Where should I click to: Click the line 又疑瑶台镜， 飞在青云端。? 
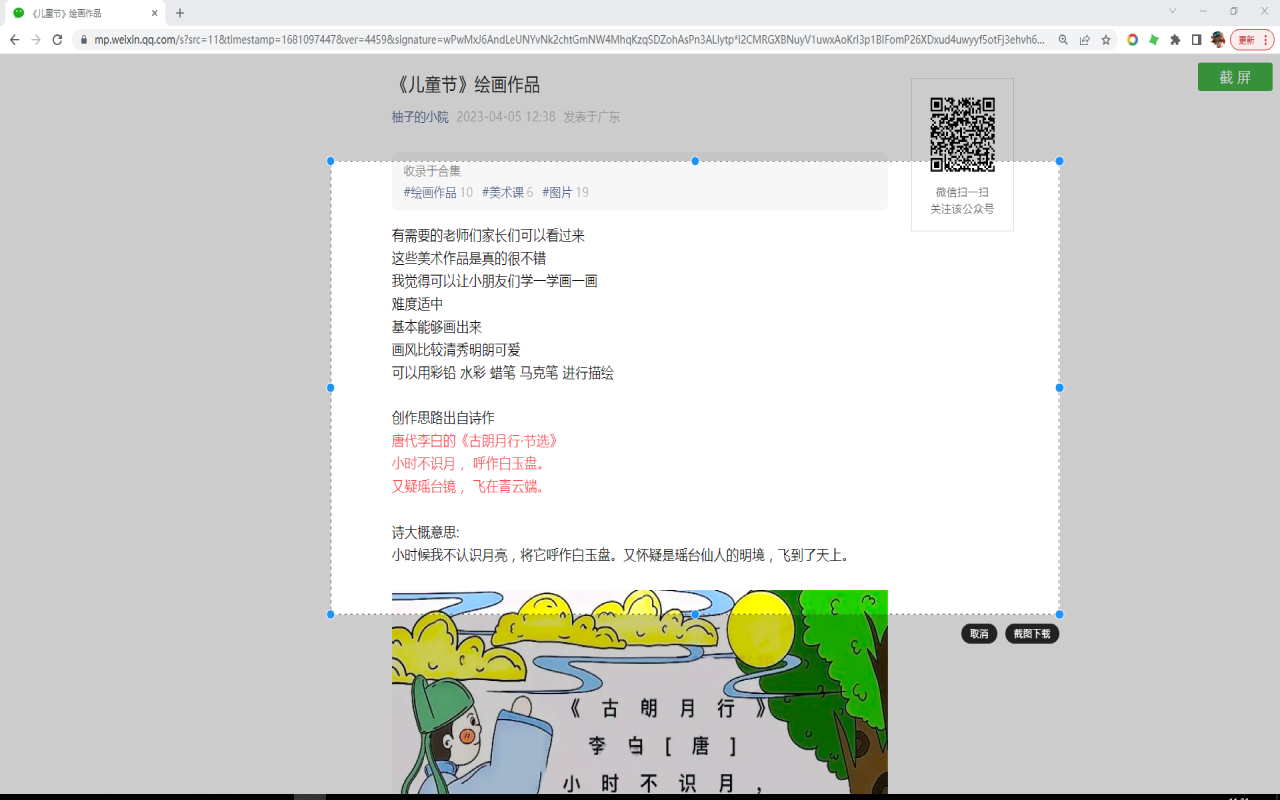(469, 487)
